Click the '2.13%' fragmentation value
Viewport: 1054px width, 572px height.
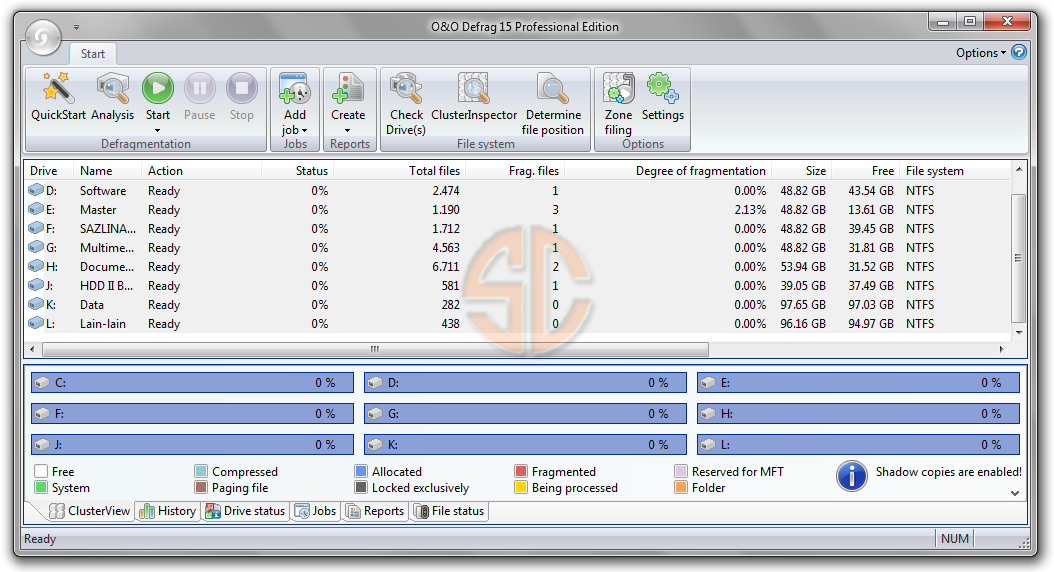pyautogui.click(x=750, y=210)
